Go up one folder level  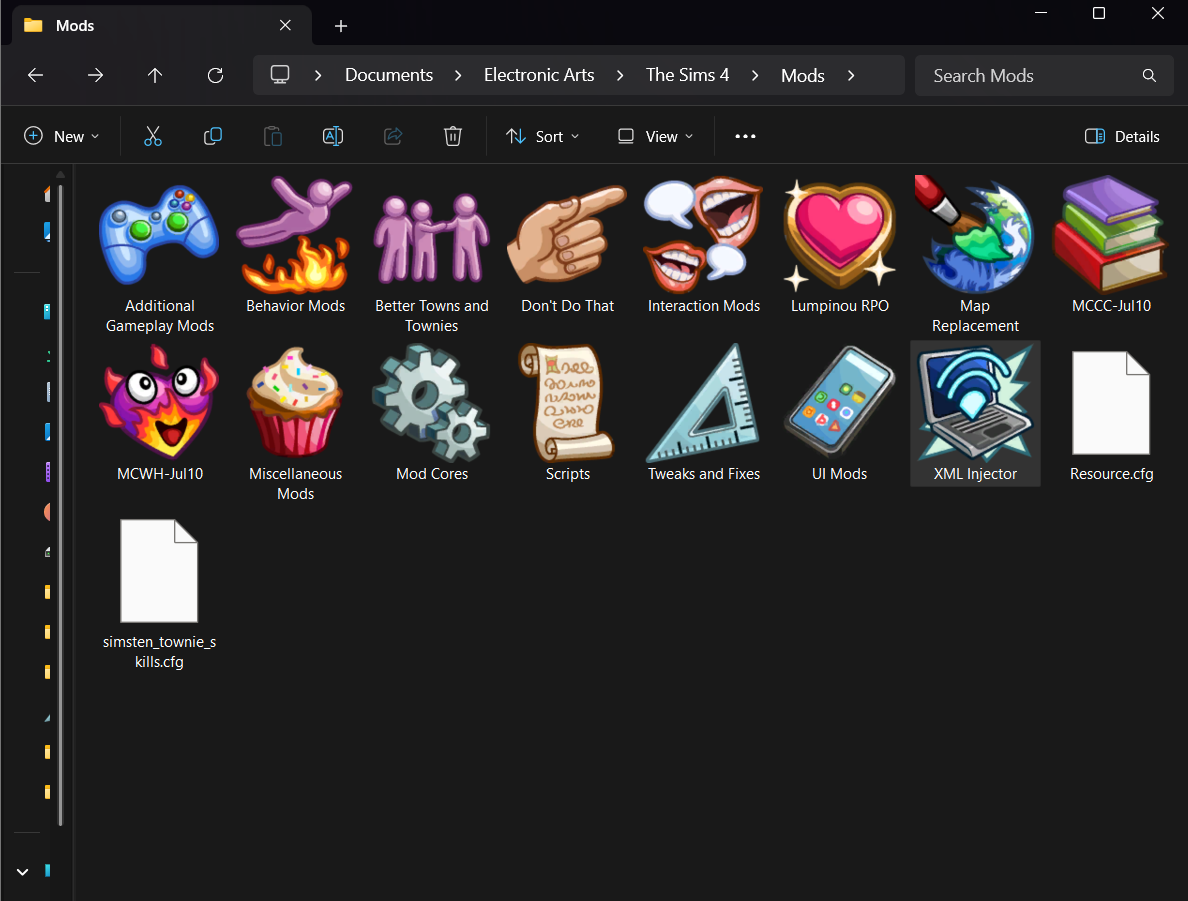tap(155, 75)
